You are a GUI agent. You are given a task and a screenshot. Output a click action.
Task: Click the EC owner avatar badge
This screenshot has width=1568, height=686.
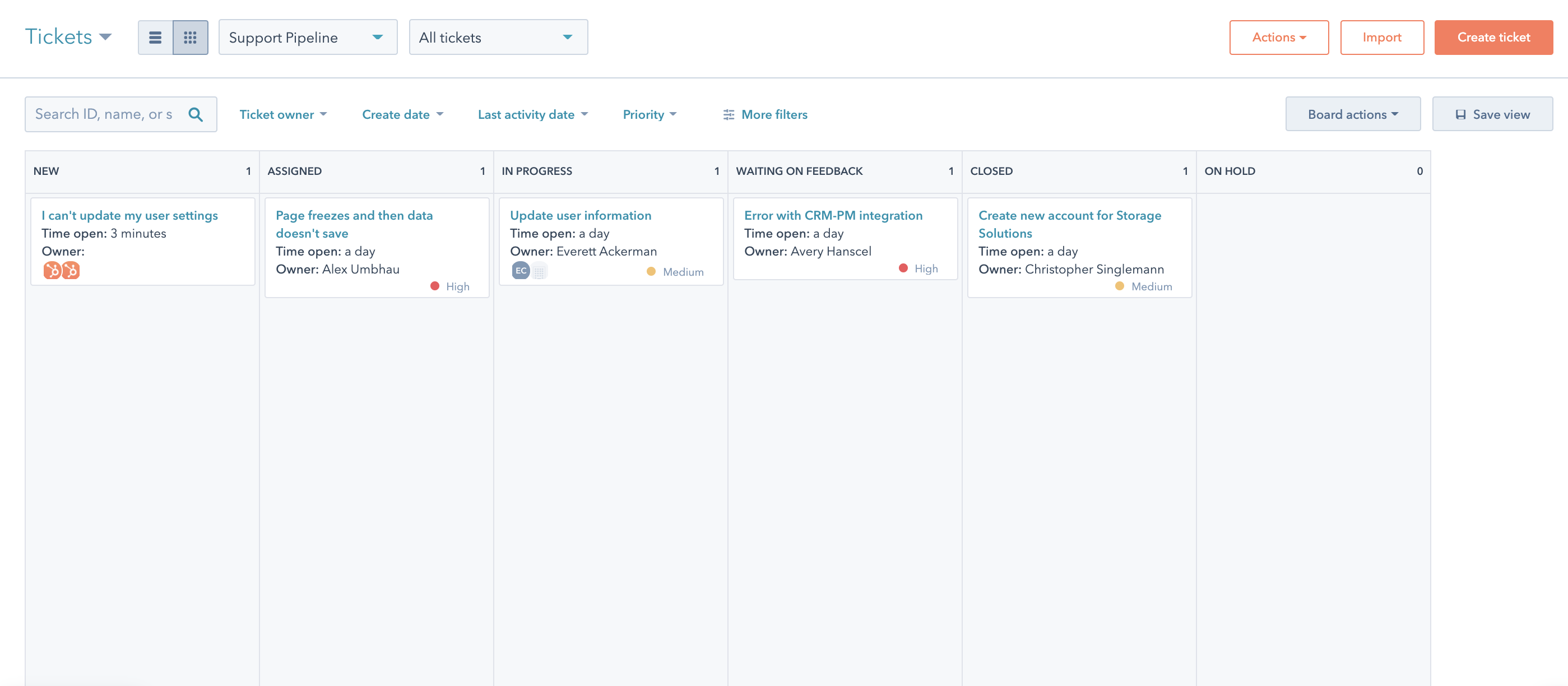(521, 271)
